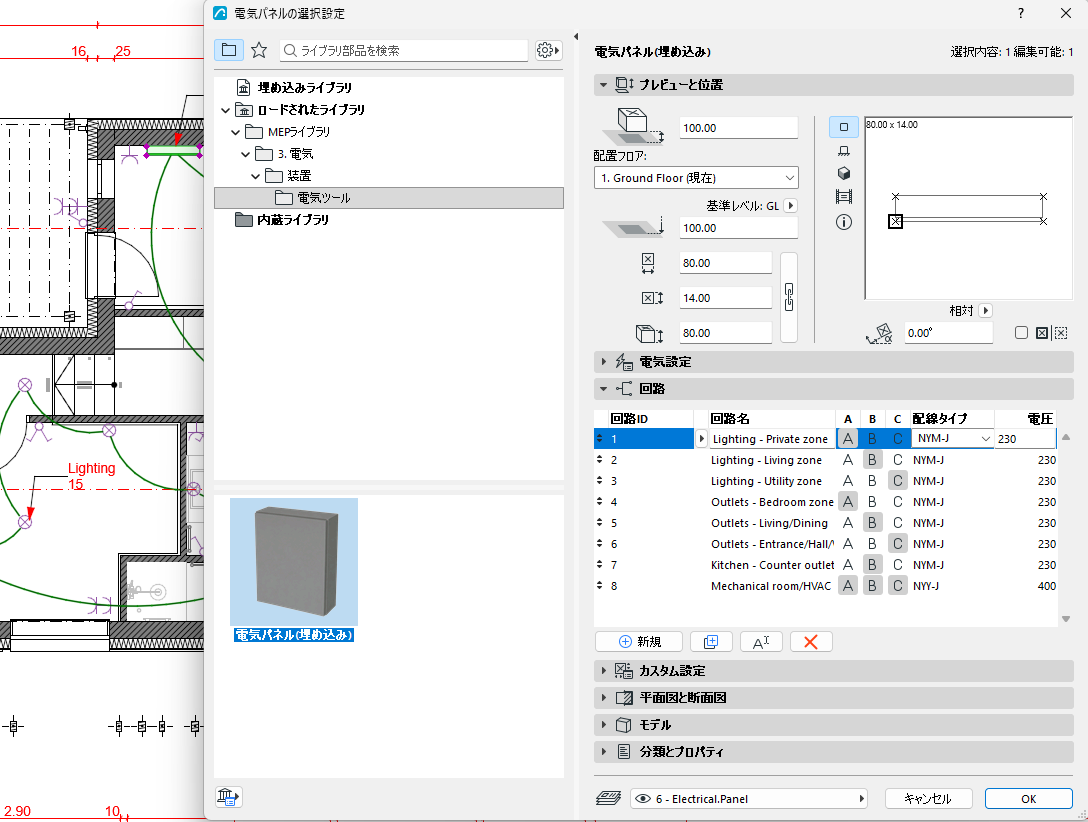Image resolution: width=1088 pixels, height=822 pixels.
Task: Select 埋め込みライブラリ tree item
Action: click(x=304, y=87)
